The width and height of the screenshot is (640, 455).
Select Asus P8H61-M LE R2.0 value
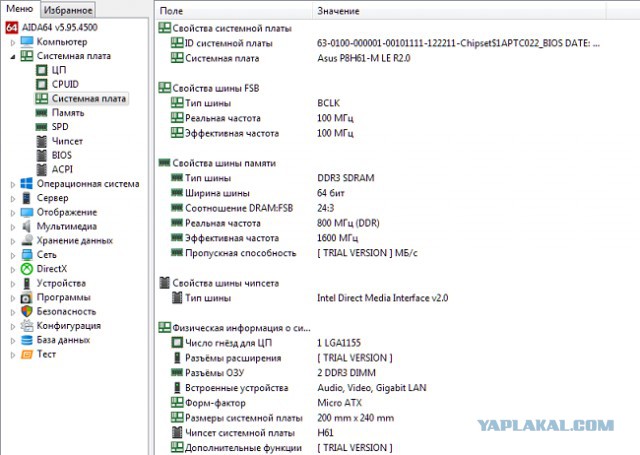[364, 58]
